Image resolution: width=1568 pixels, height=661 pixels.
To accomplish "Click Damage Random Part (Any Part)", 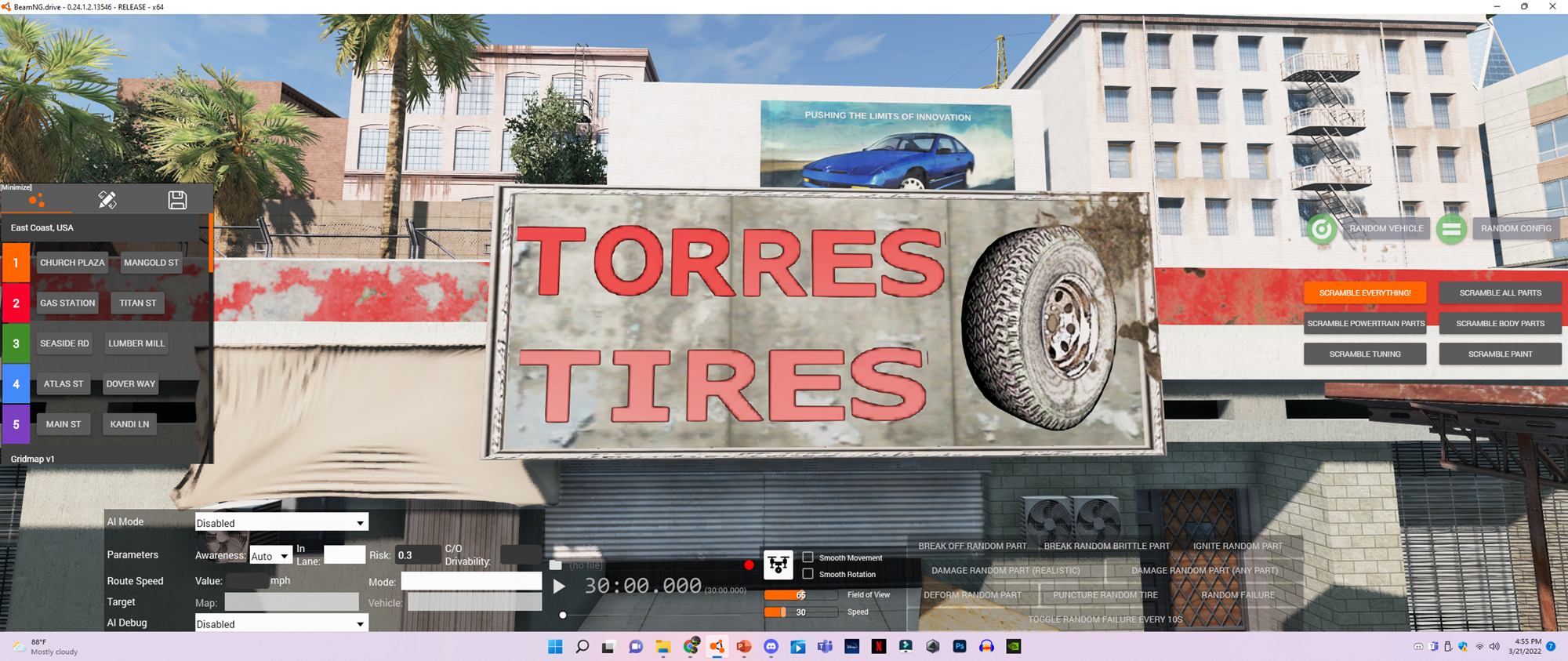I will (x=1204, y=571).
